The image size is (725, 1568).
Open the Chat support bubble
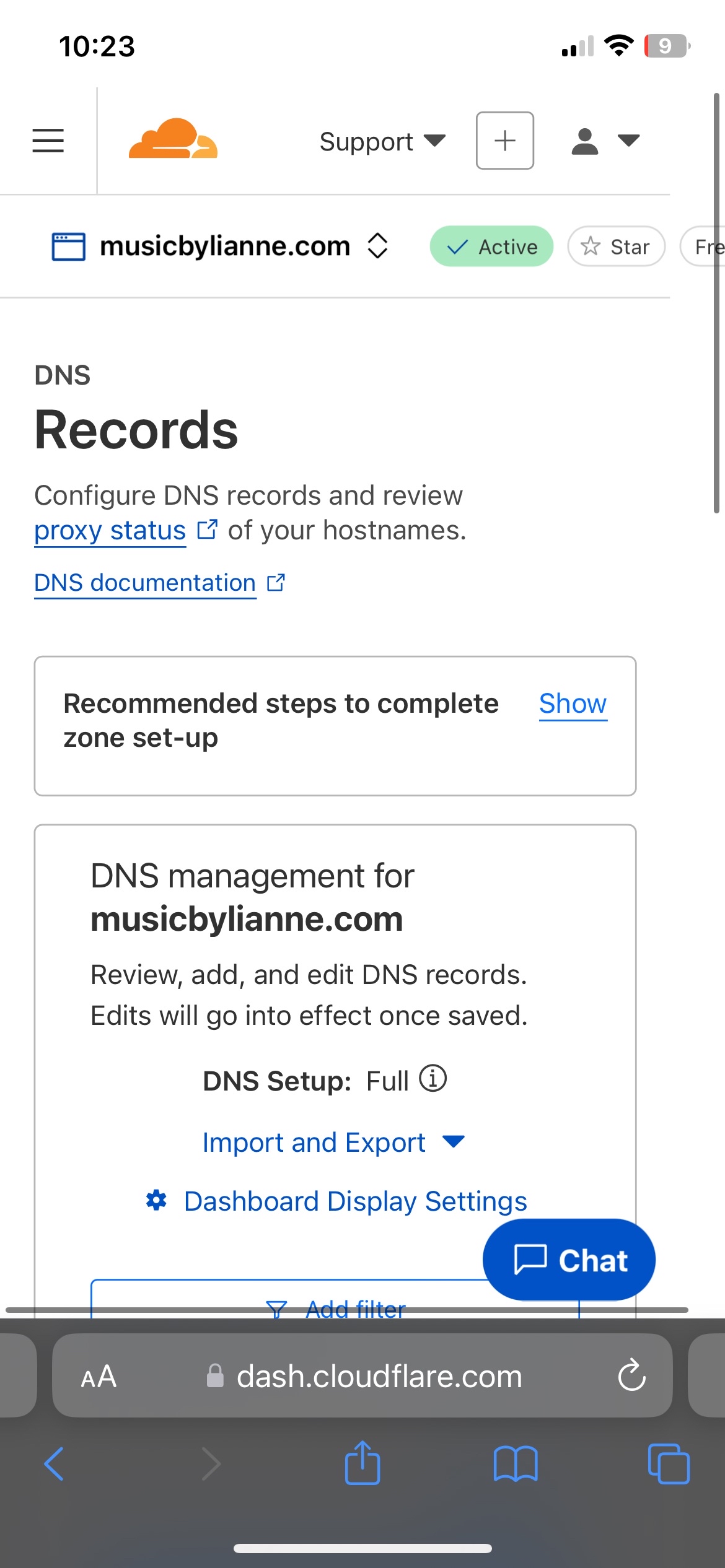[568, 1260]
